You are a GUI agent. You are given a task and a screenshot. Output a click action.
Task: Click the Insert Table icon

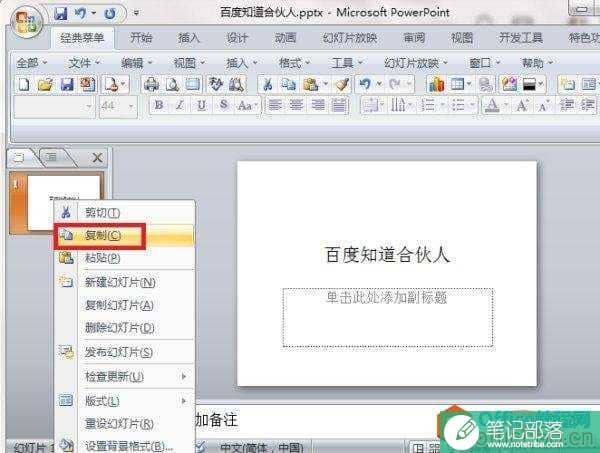pyautogui.click(x=457, y=84)
